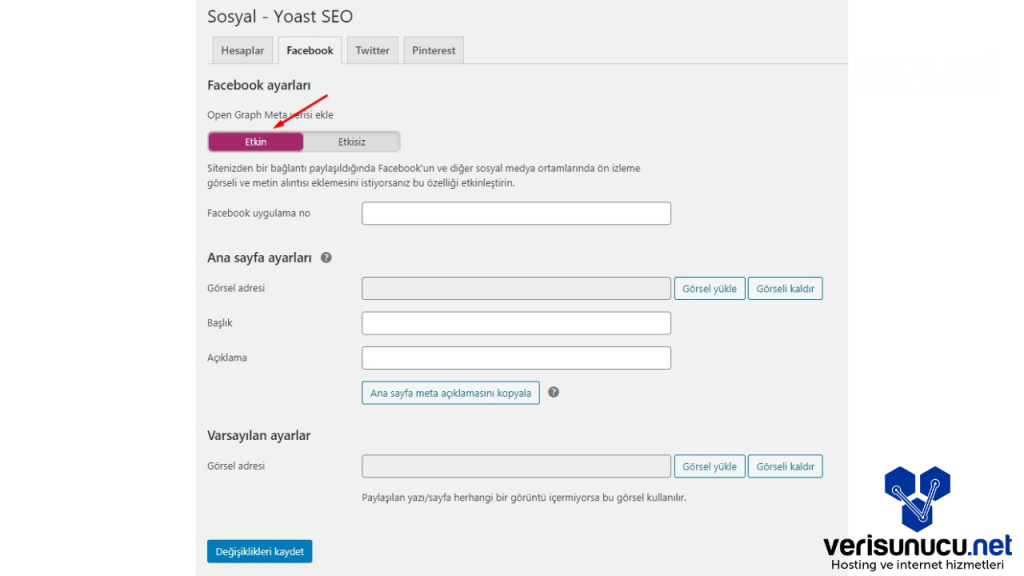Click Görsel yükle for home page image
Image resolution: width=1024 pixels, height=576 pixels.
pyautogui.click(x=709, y=289)
